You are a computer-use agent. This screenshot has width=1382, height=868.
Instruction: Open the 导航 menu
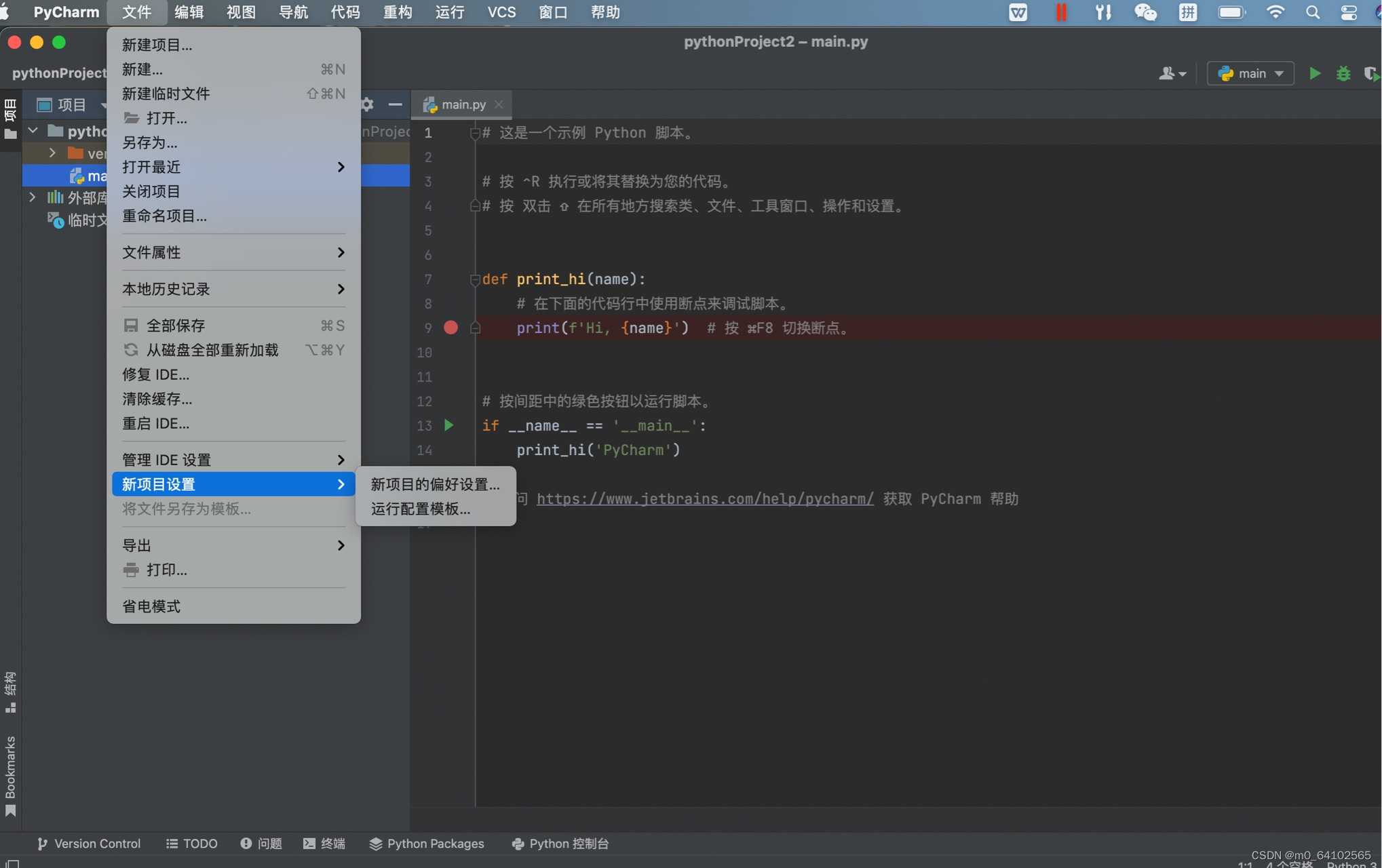point(294,12)
